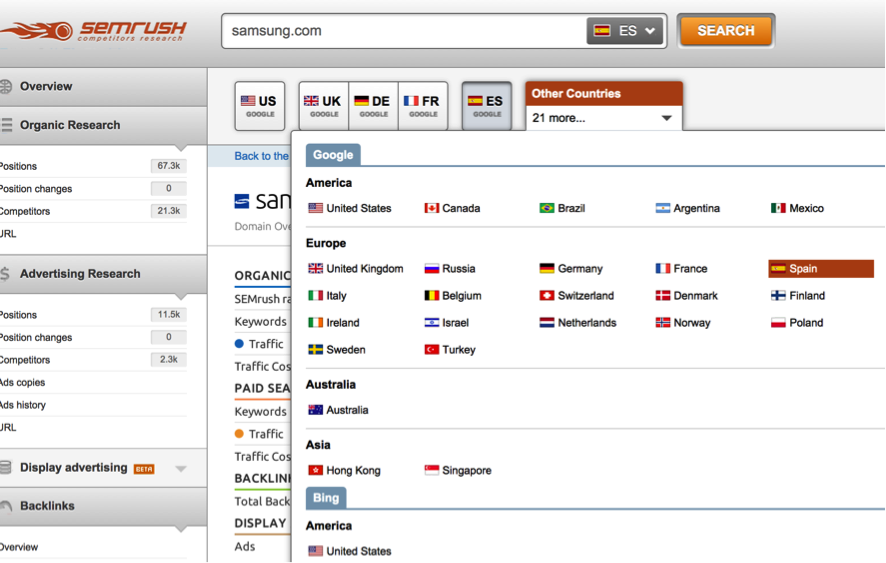Click the Argentina flag icon
Image resolution: width=886 pixels, height=563 pixels.
coord(663,208)
